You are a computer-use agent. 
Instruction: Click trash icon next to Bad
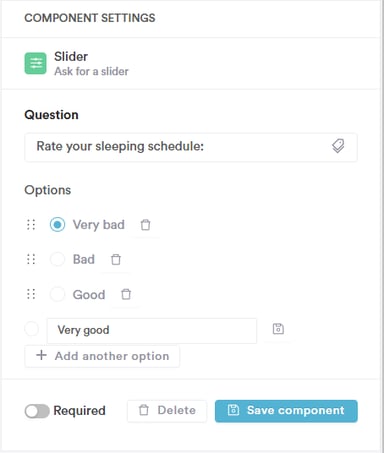[116, 259]
